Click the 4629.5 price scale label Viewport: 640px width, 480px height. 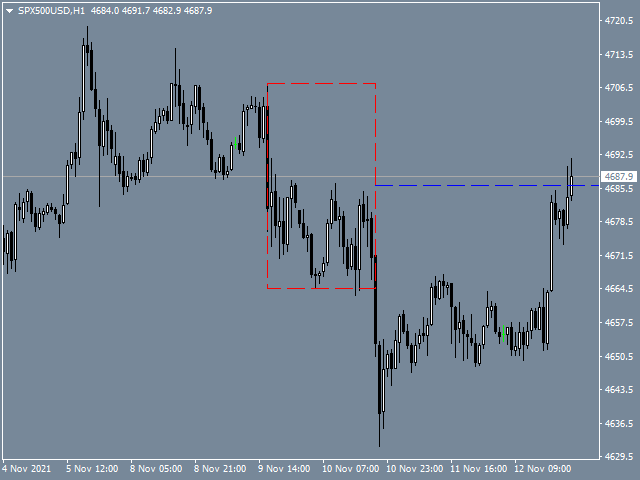pyautogui.click(x=619, y=457)
